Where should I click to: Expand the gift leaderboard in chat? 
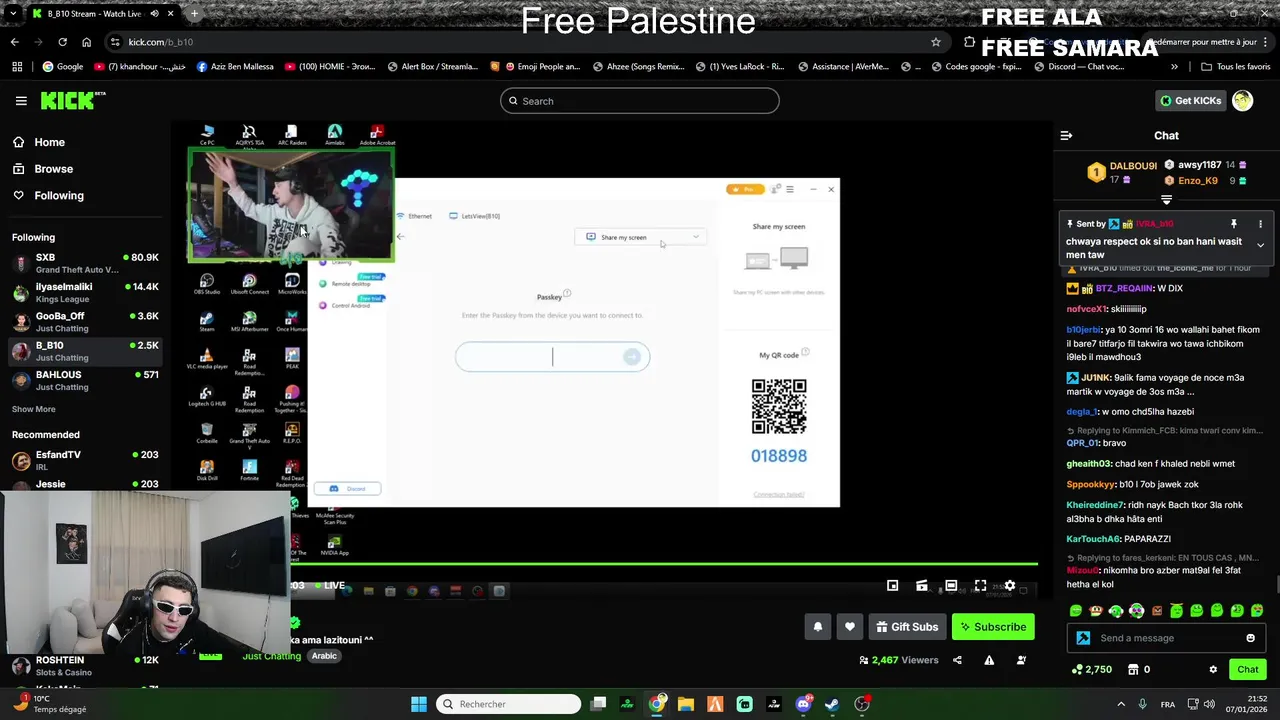tap(1166, 200)
